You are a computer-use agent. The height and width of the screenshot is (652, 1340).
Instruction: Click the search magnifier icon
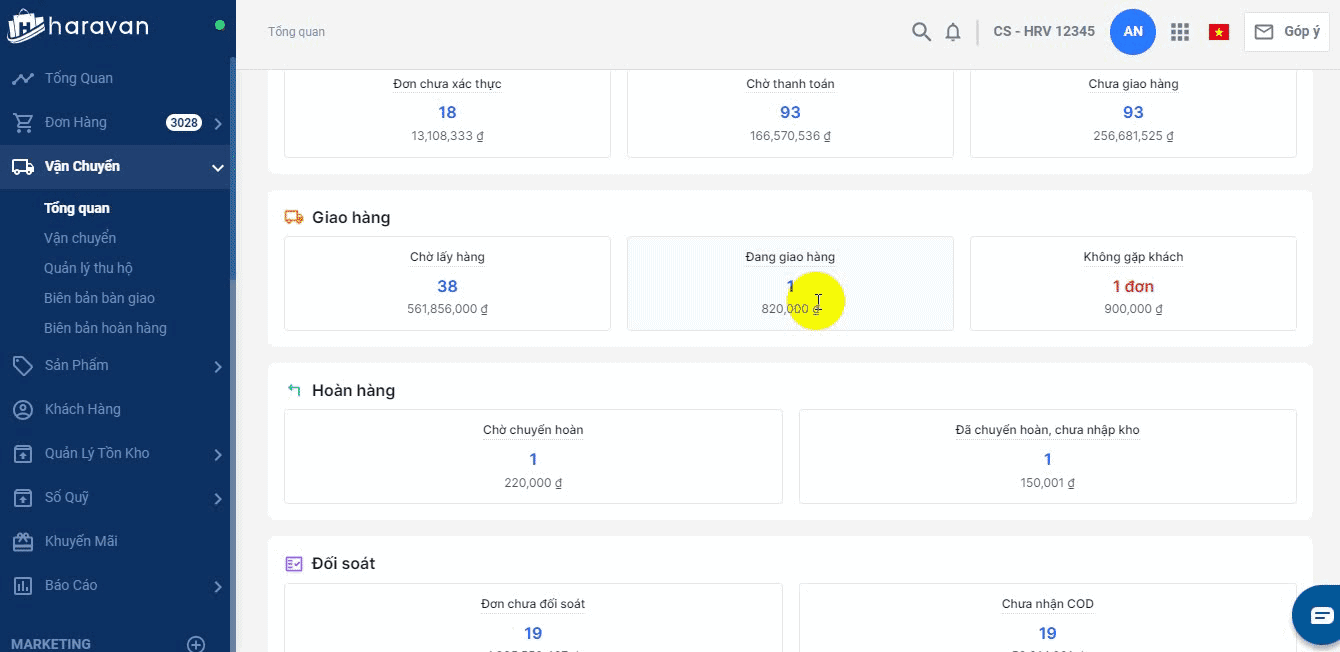pyautogui.click(x=921, y=32)
